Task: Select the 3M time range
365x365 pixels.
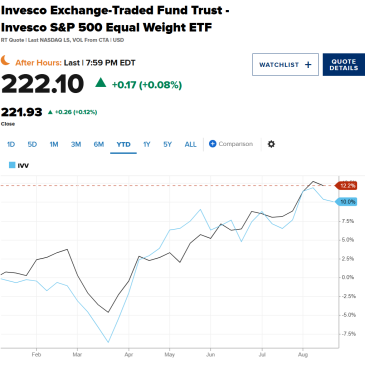Action: (x=76, y=144)
